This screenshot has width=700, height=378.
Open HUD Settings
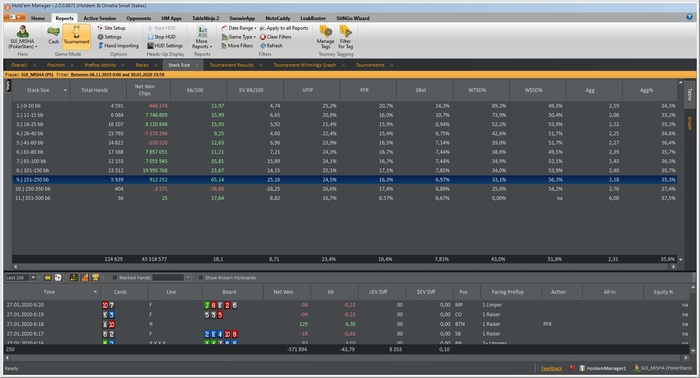coord(165,46)
